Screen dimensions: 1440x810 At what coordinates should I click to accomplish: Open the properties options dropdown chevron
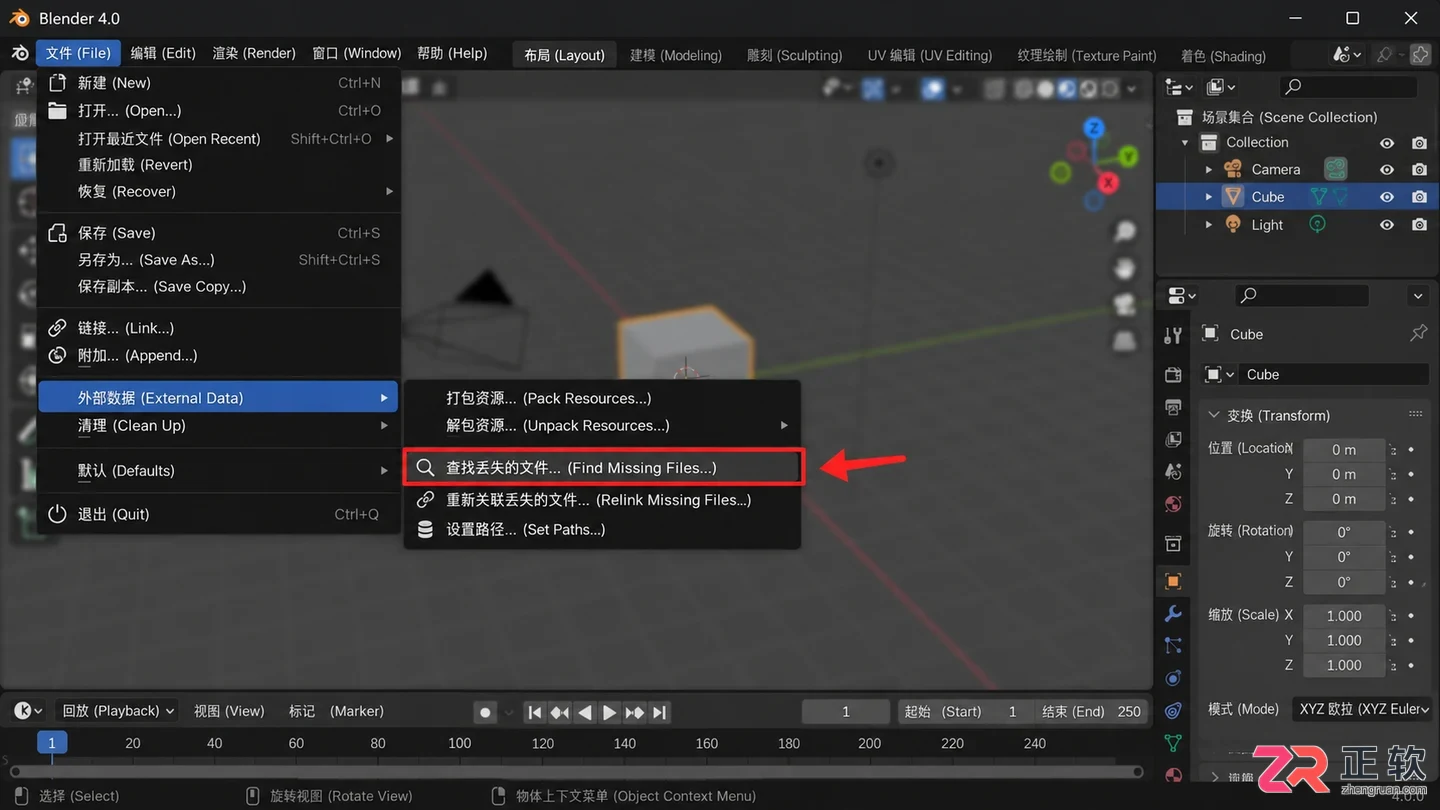(1418, 296)
